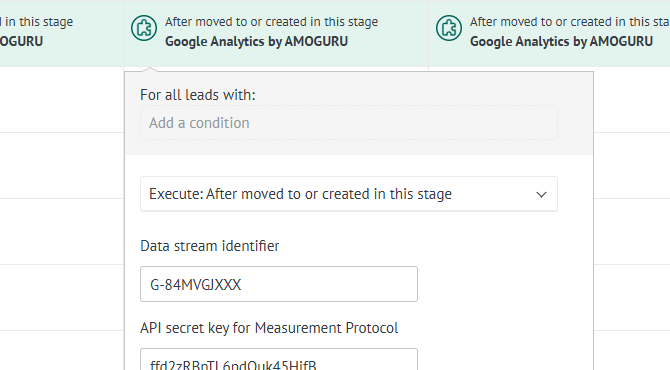The height and width of the screenshot is (370, 670).
Task: Click the For all leads with label
Action: (197, 95)
